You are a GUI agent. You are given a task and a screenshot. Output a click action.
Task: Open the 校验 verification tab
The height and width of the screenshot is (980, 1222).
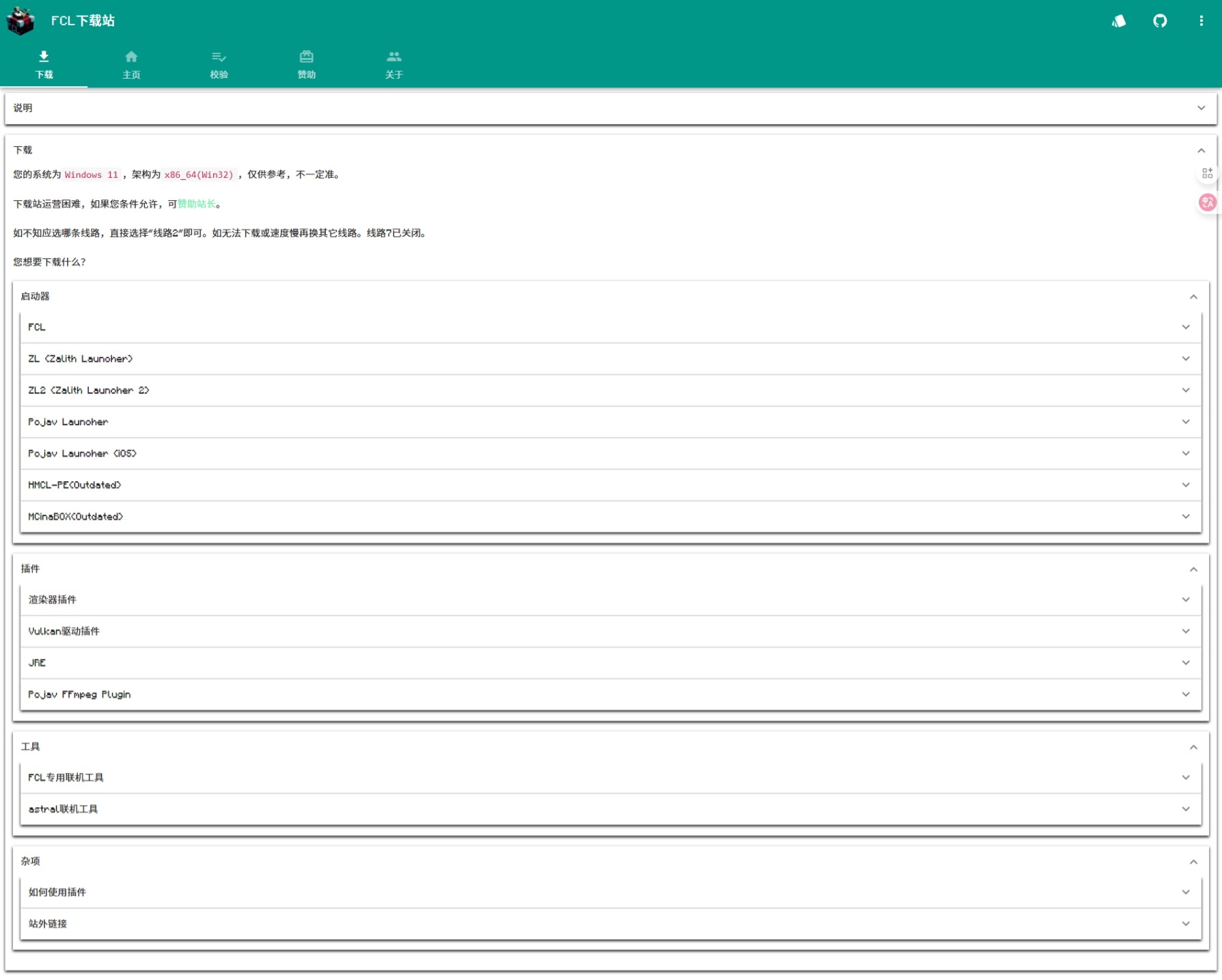219,65
